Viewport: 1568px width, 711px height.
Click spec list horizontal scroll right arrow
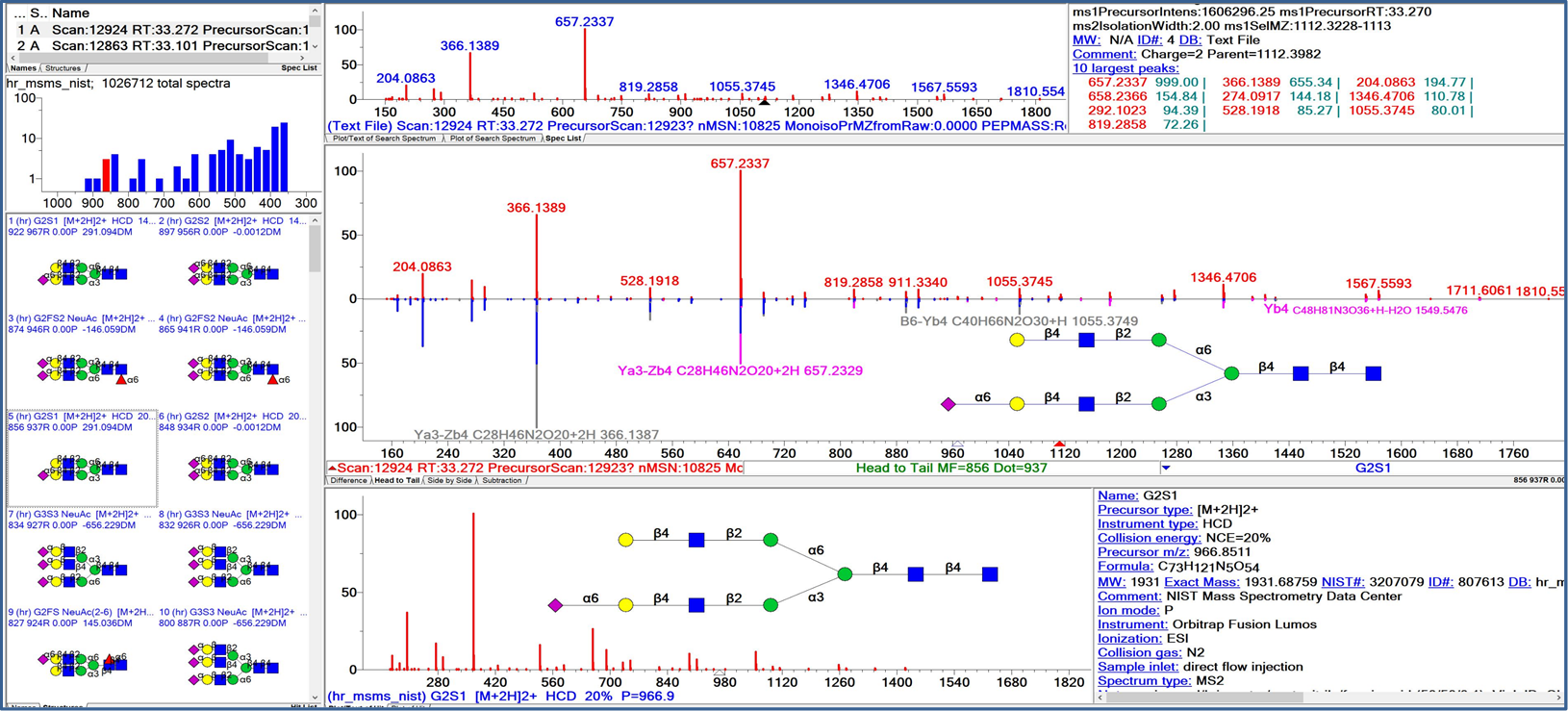point(302,58)
